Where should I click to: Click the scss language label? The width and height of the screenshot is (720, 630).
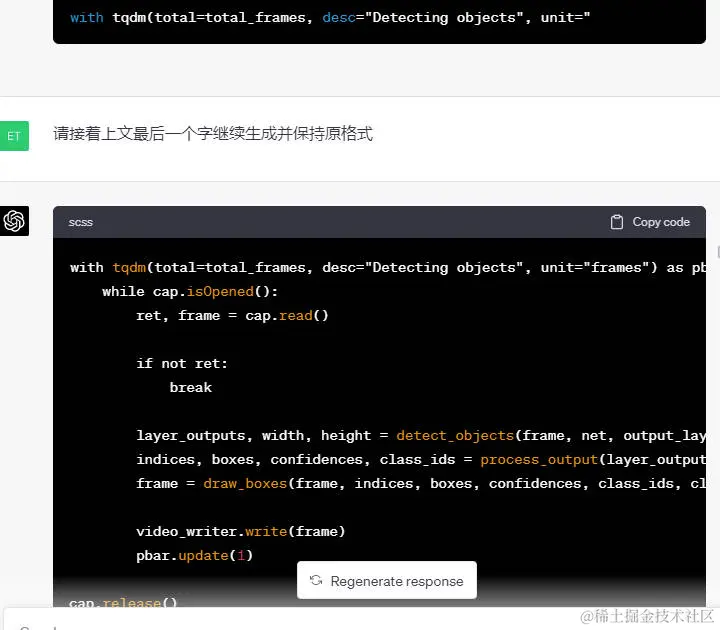coord(81,223)
